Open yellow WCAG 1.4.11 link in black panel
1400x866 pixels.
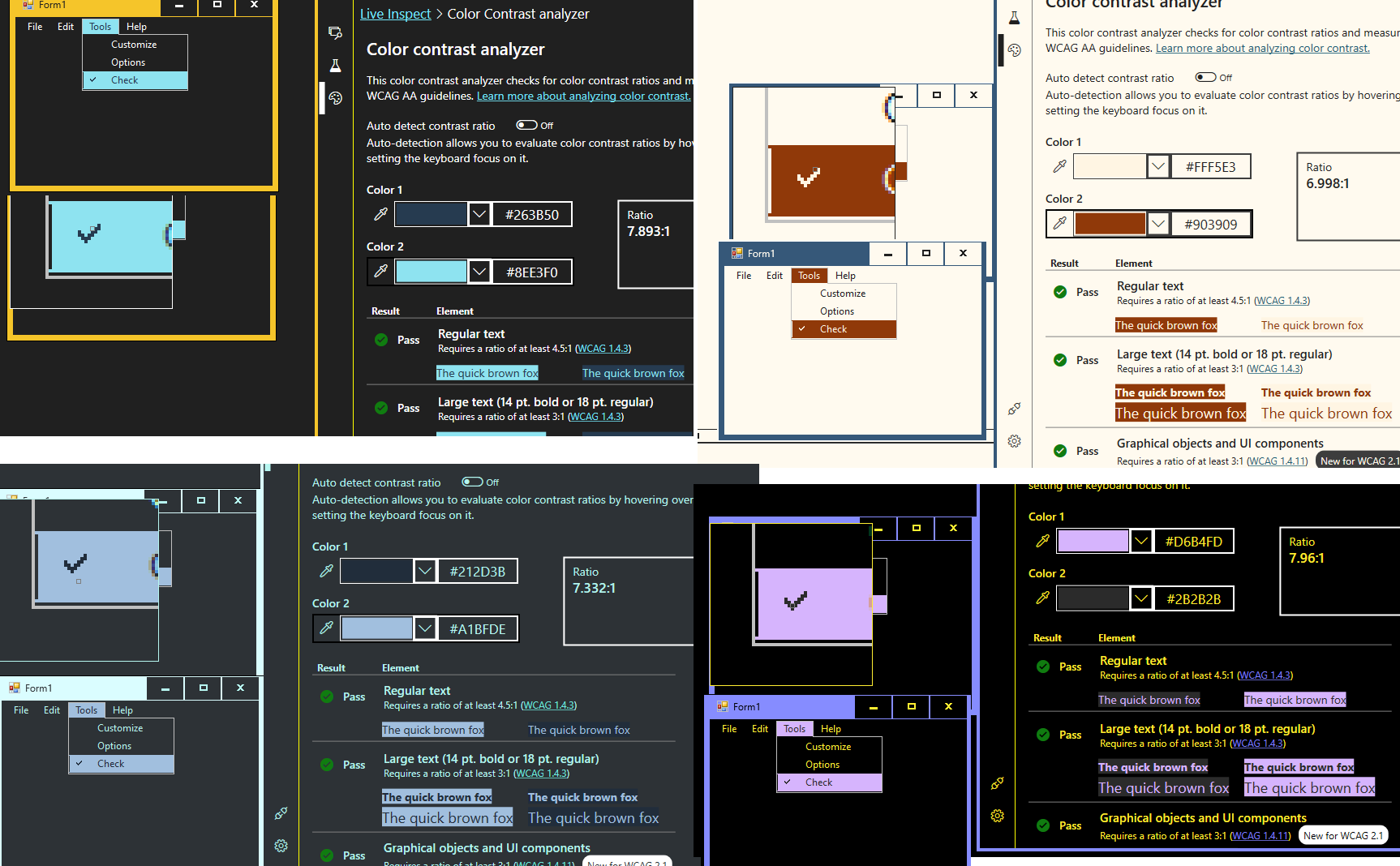(1260, 835)
